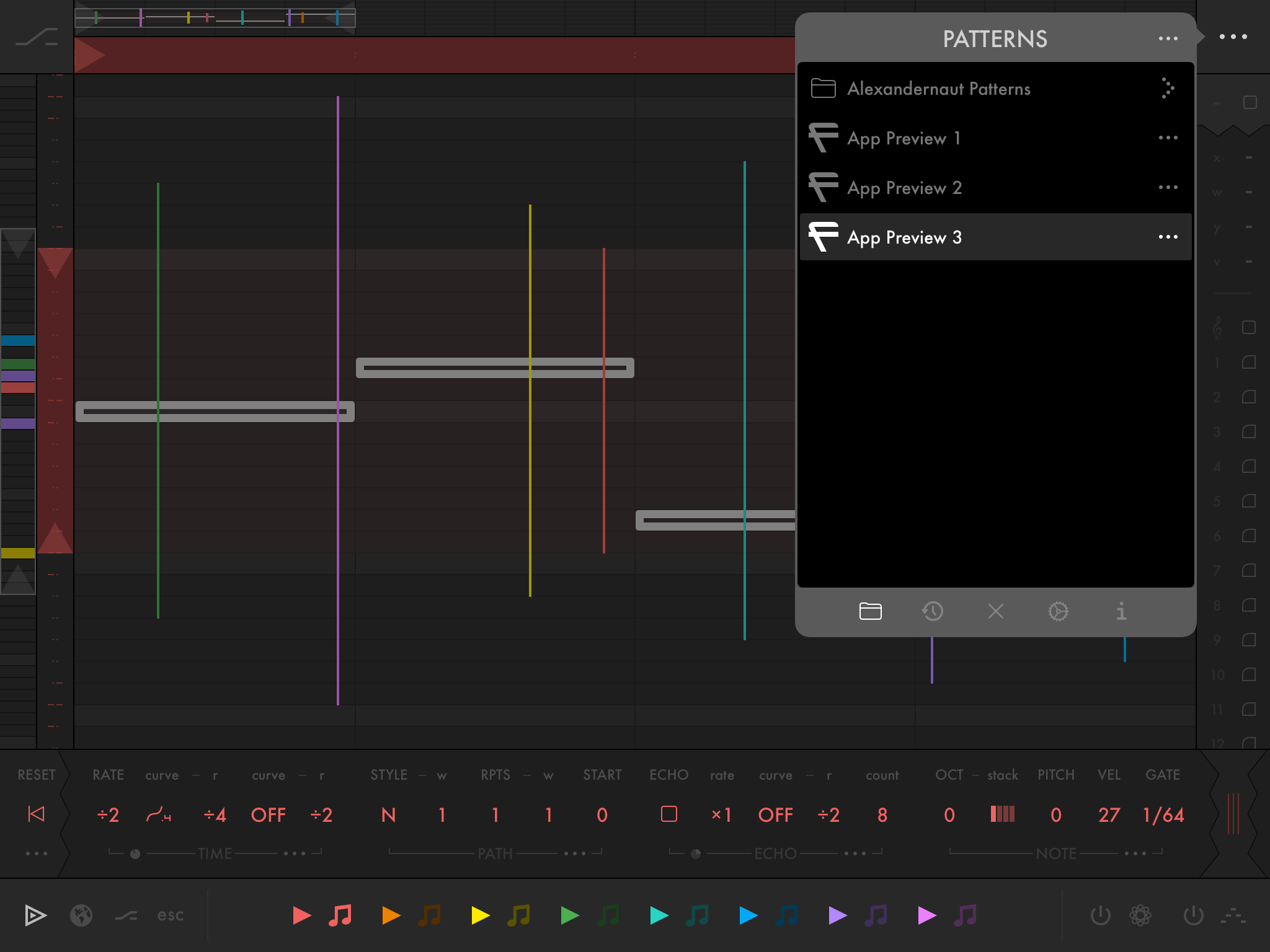Click the history clock icon in Patterns panel
1270x952 pixels.
(x=932, y=611)
